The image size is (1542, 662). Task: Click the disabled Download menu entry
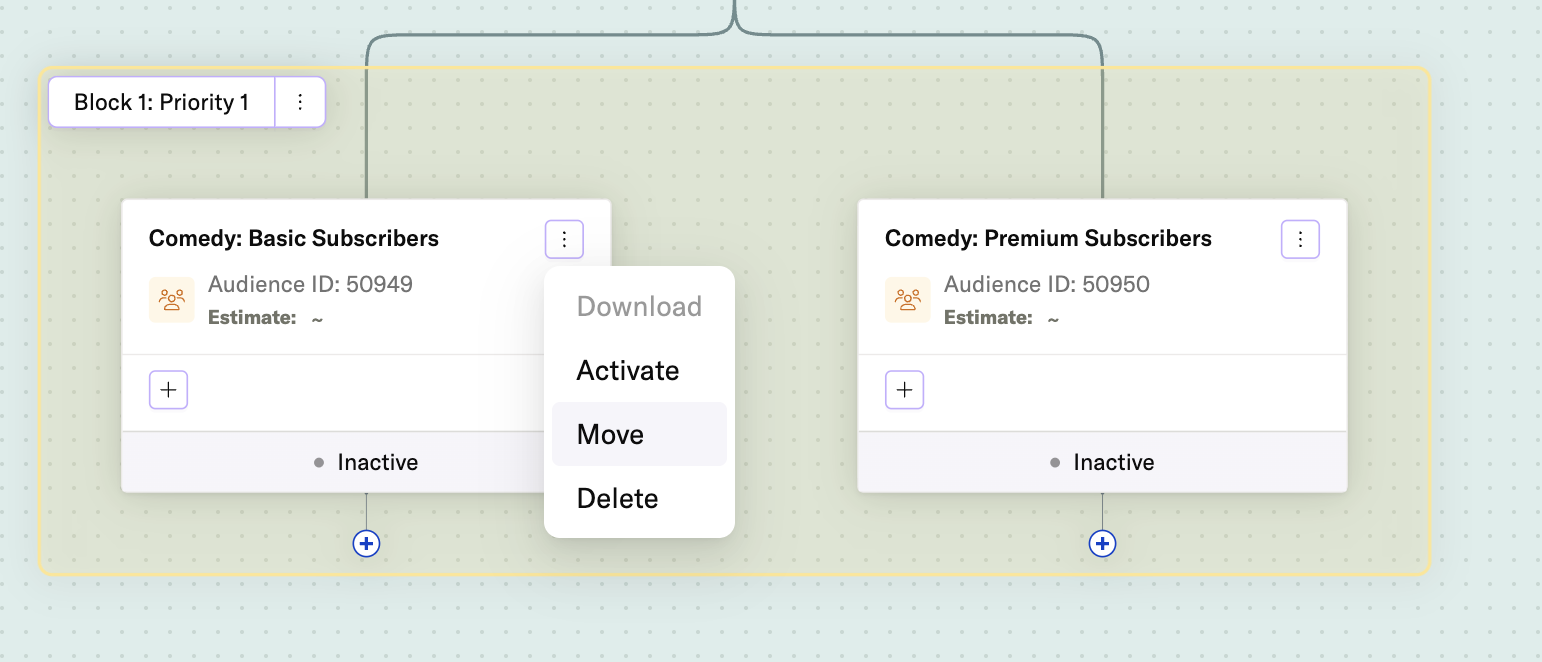(x=639, y=306)
